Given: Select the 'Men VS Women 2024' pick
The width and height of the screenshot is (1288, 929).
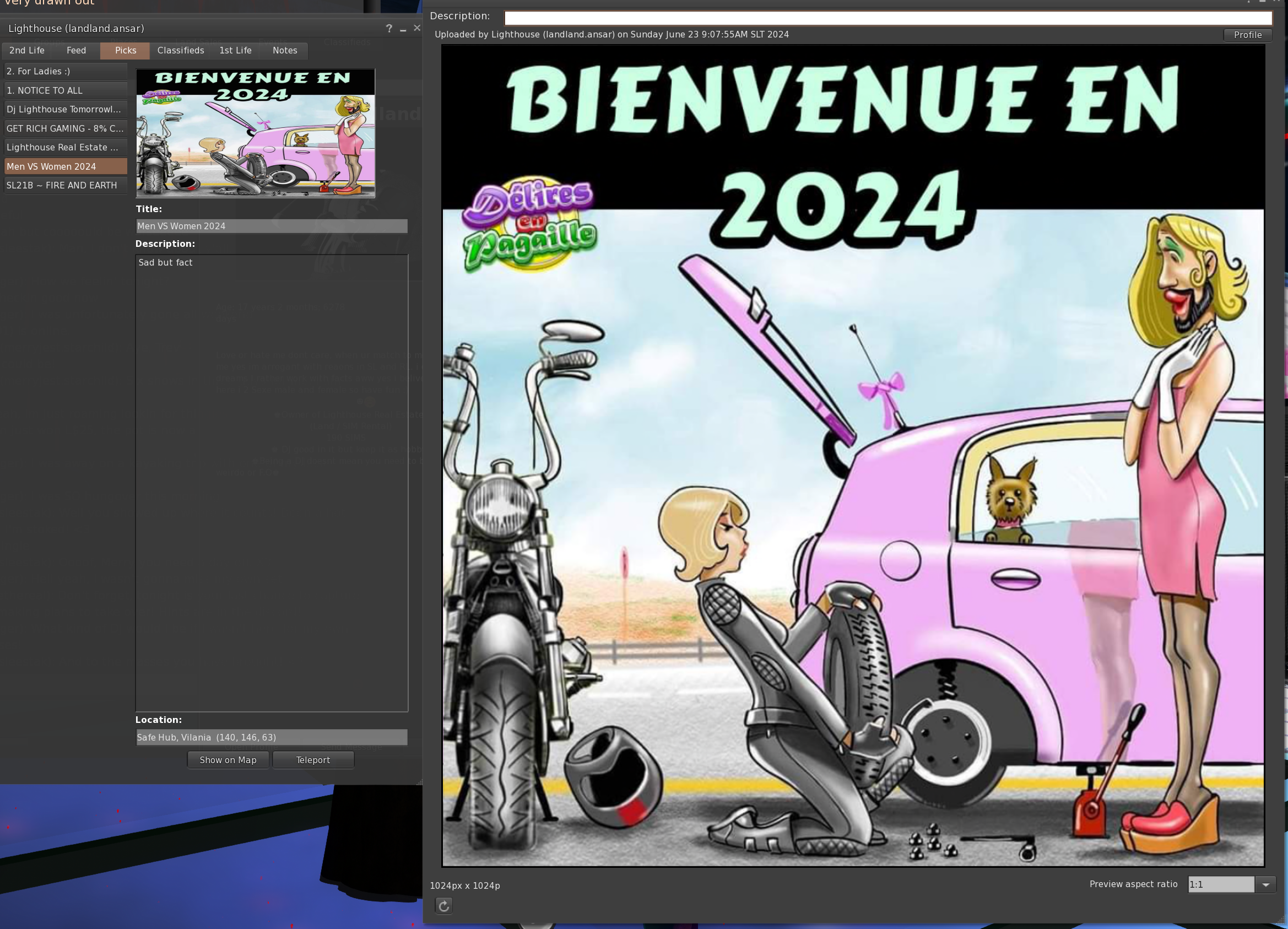Looking at the screenshot, I should click(x=66, y=166).
